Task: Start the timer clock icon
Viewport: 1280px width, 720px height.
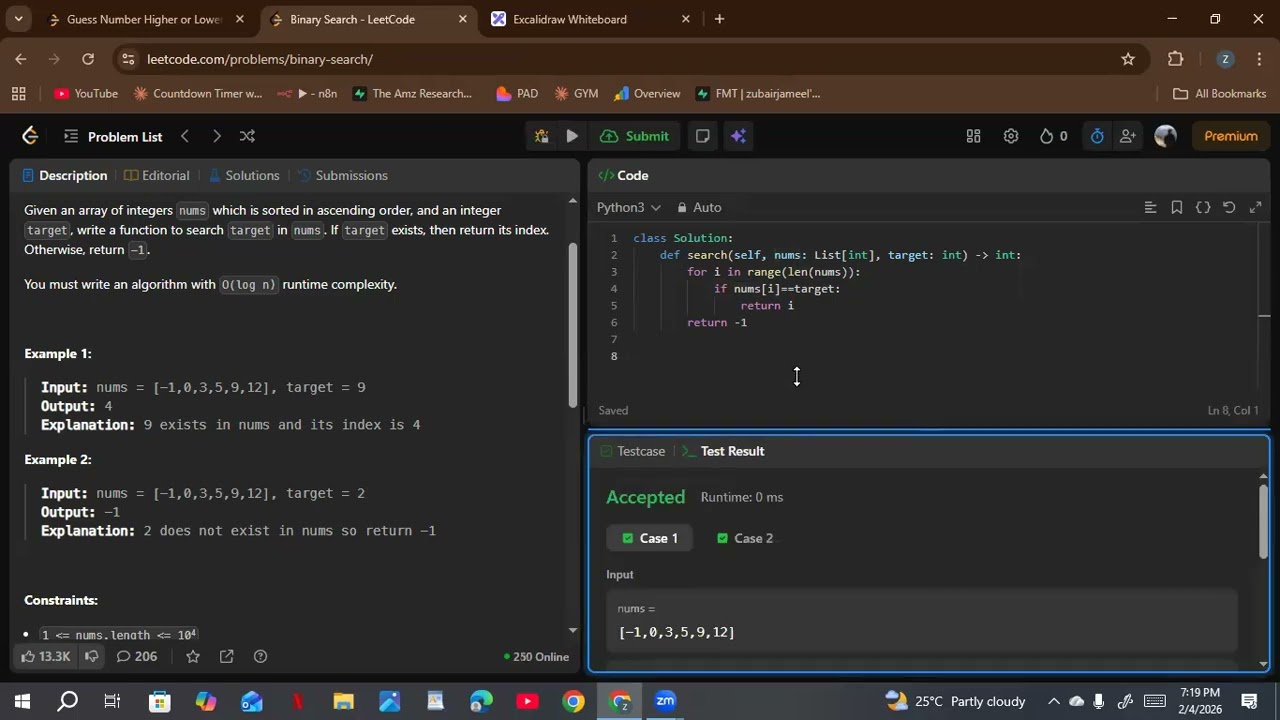Action: coord(1097,136)
